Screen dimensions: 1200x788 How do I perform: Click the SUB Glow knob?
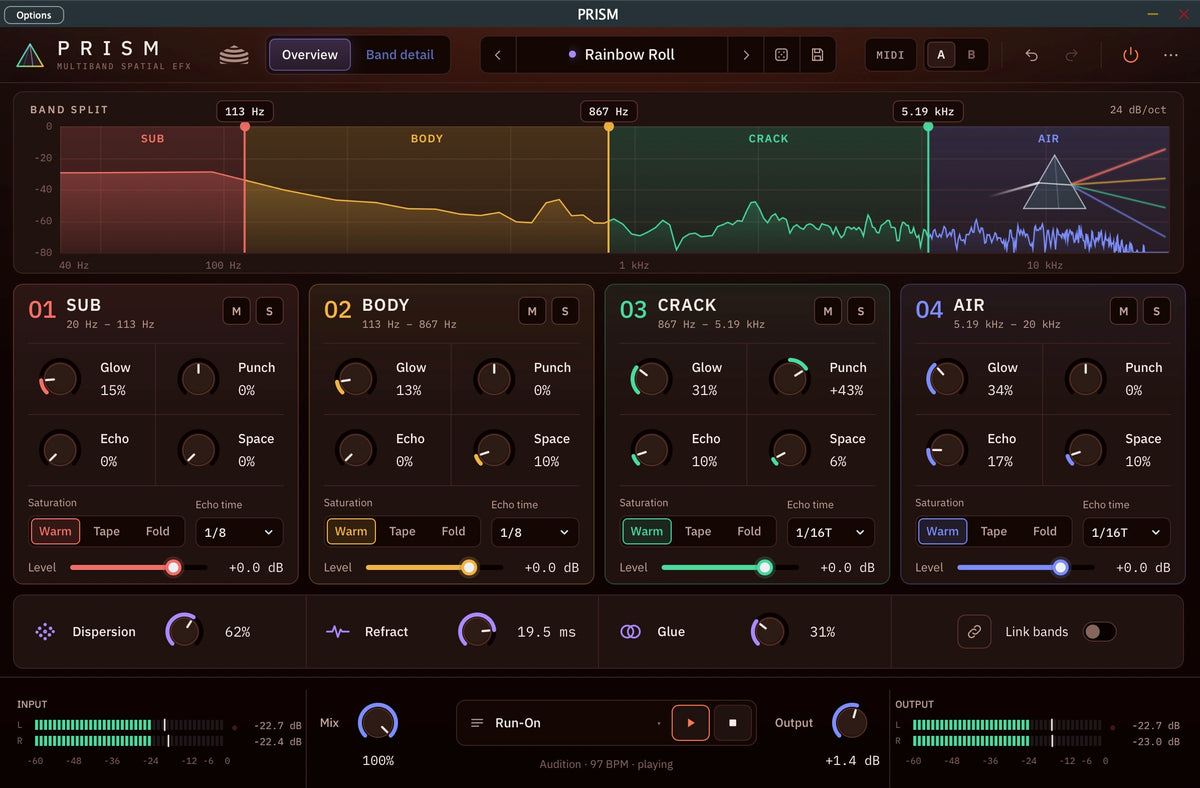(x=59, y=378)
